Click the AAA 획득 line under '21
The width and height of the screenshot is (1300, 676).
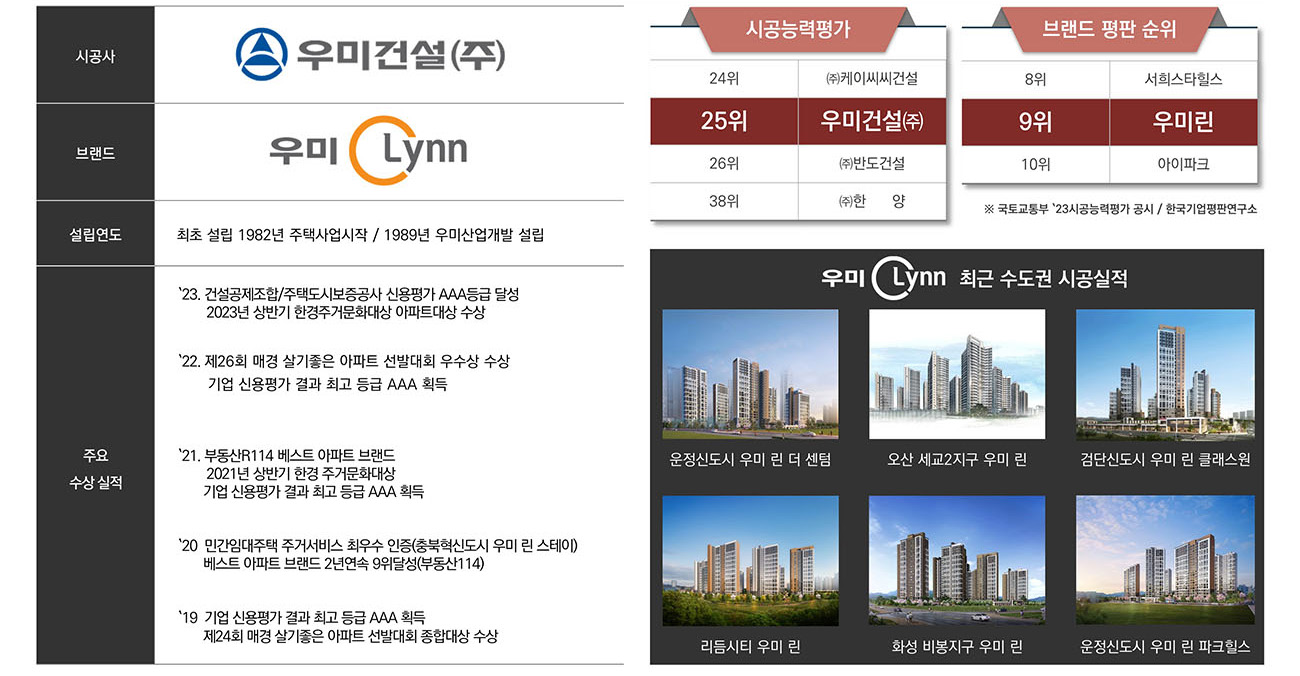coord(314,491)
